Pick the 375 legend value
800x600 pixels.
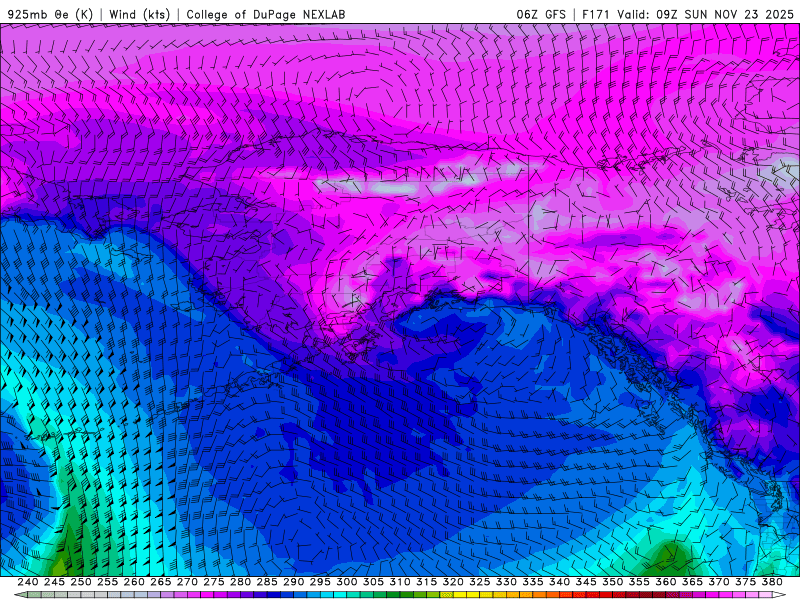(x=745, y=582)
